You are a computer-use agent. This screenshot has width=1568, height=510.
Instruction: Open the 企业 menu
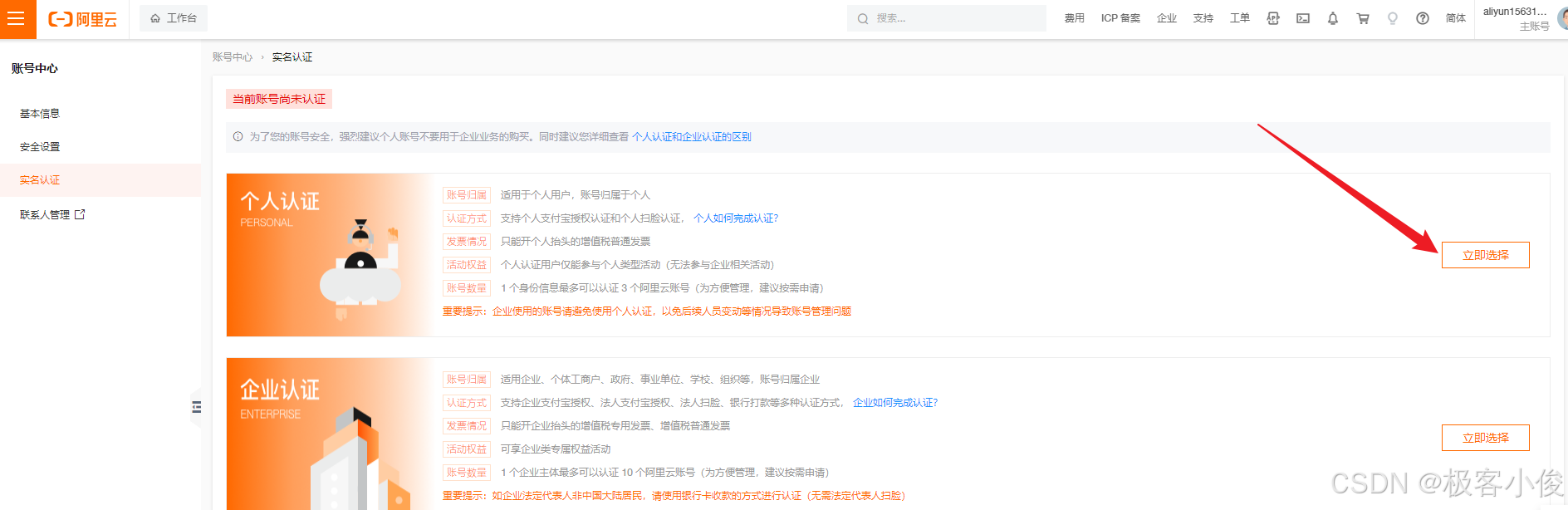coord(1167,18)
